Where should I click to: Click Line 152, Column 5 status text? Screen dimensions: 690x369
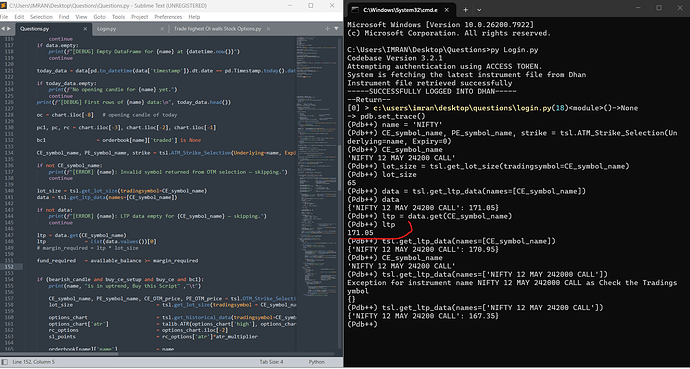[x=33, y=362]
